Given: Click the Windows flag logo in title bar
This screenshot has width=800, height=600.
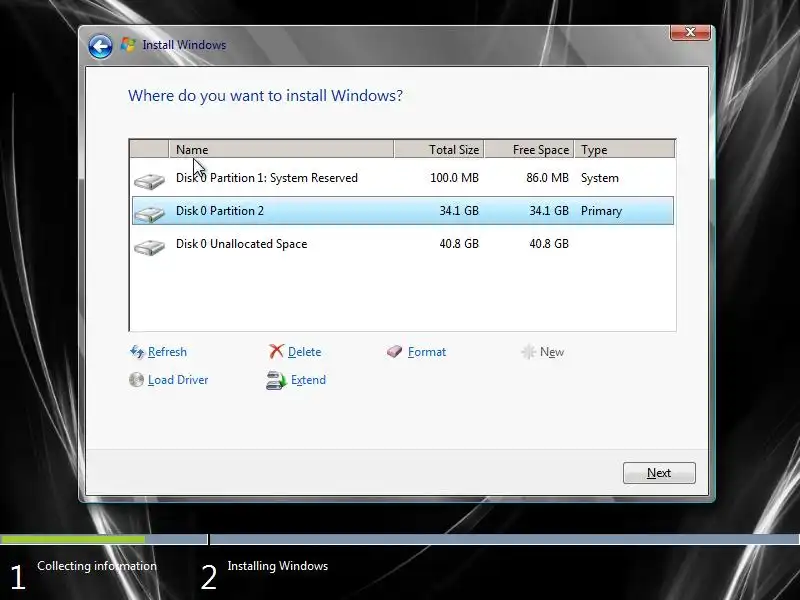Looking at the screenshot, I should 128,45.
